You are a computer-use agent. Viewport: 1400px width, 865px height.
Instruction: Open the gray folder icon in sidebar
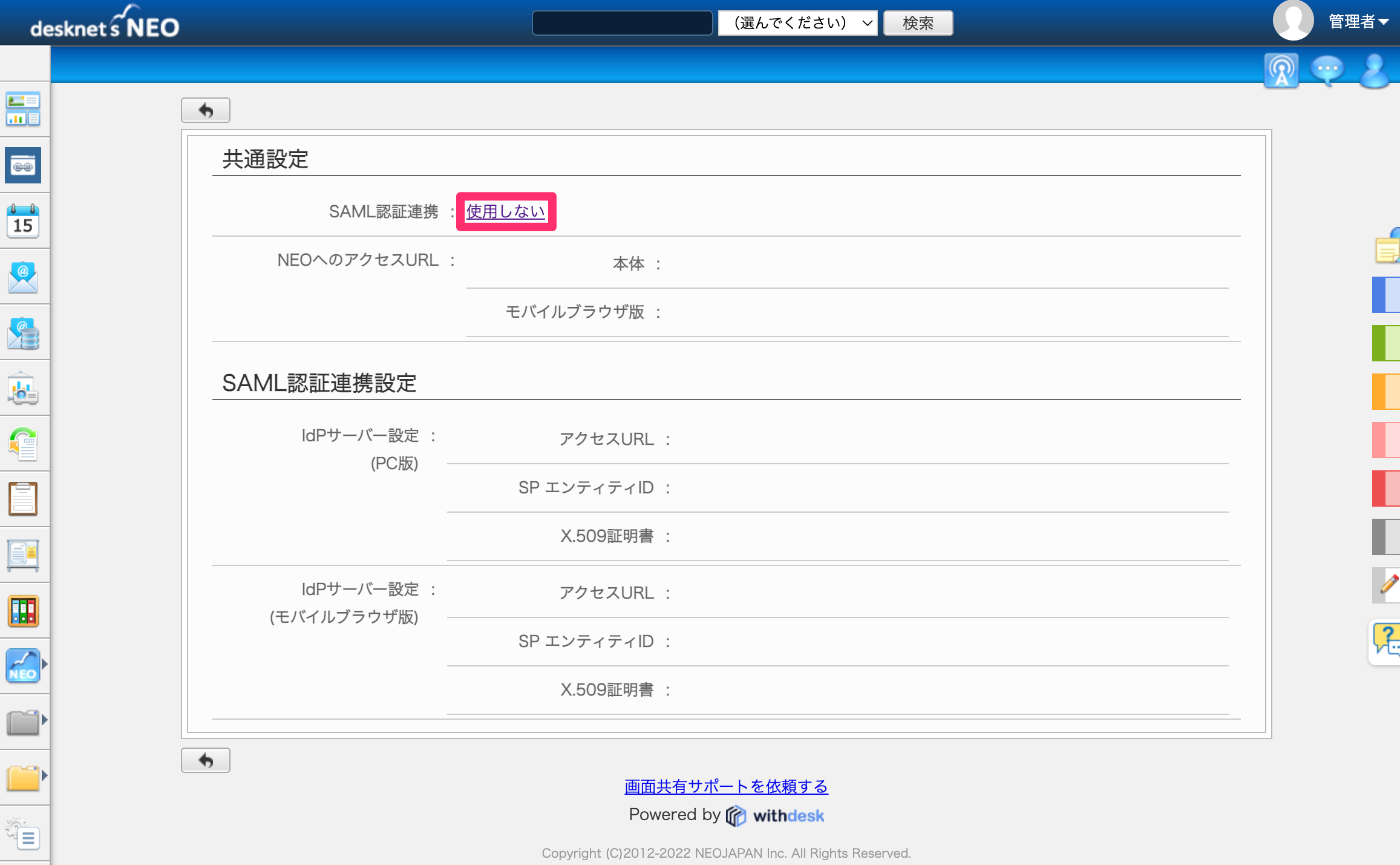click(x=23, y=722)
